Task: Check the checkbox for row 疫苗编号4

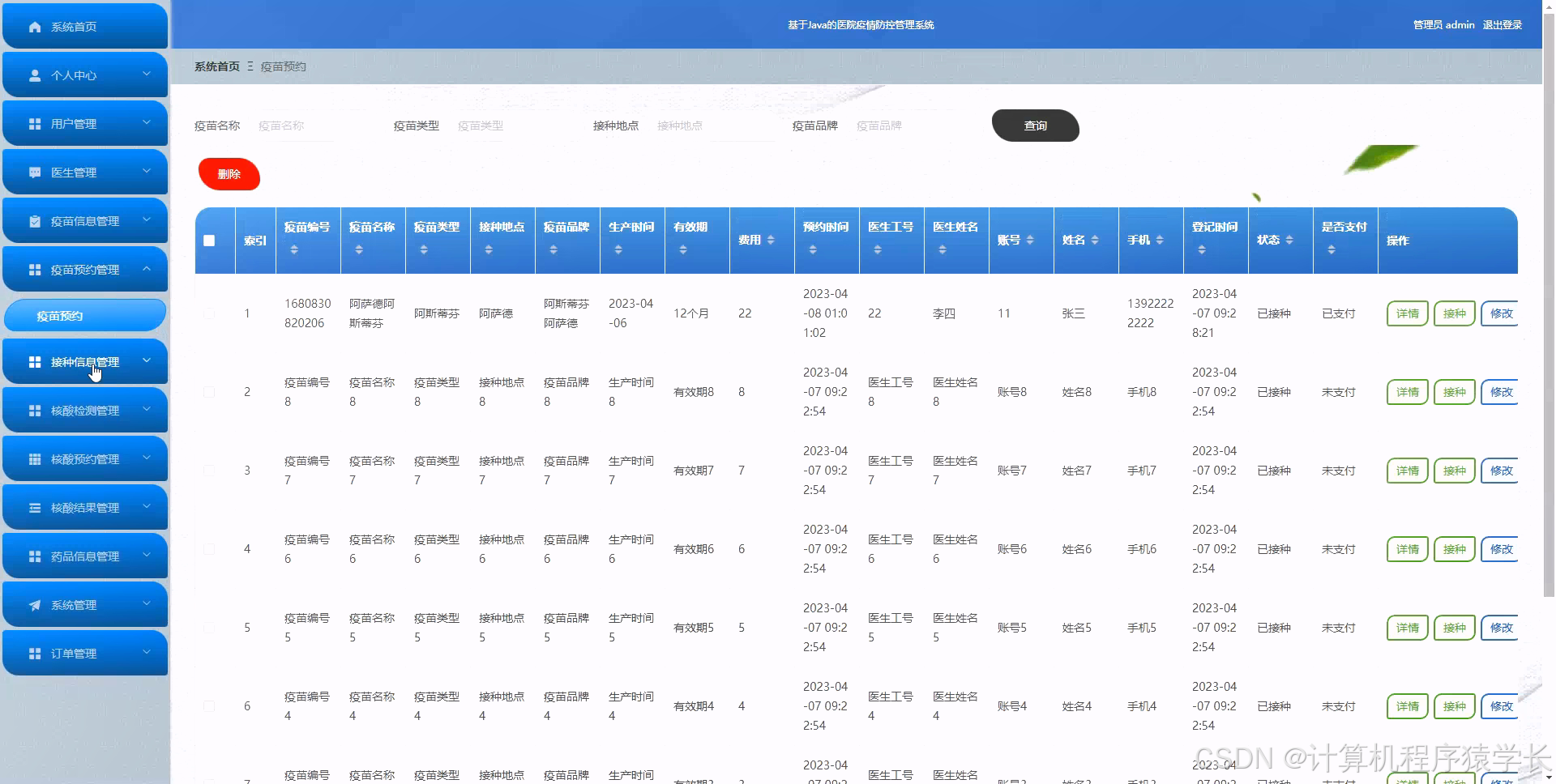Action: pyautogui.click(x=209, y=706)
